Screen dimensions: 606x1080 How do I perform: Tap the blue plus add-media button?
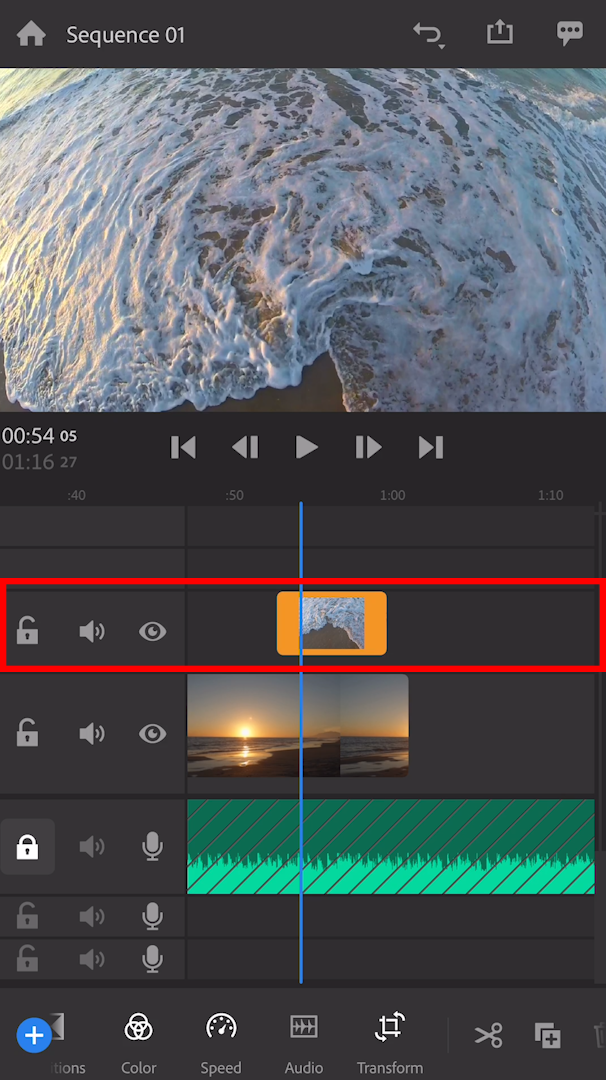pyautogui.click(x=34, y=1035)
